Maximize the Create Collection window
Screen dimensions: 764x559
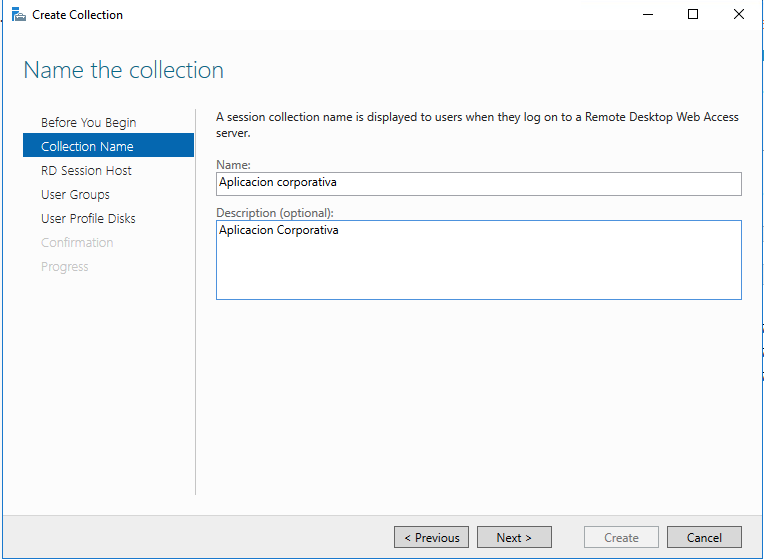(693, 15)
